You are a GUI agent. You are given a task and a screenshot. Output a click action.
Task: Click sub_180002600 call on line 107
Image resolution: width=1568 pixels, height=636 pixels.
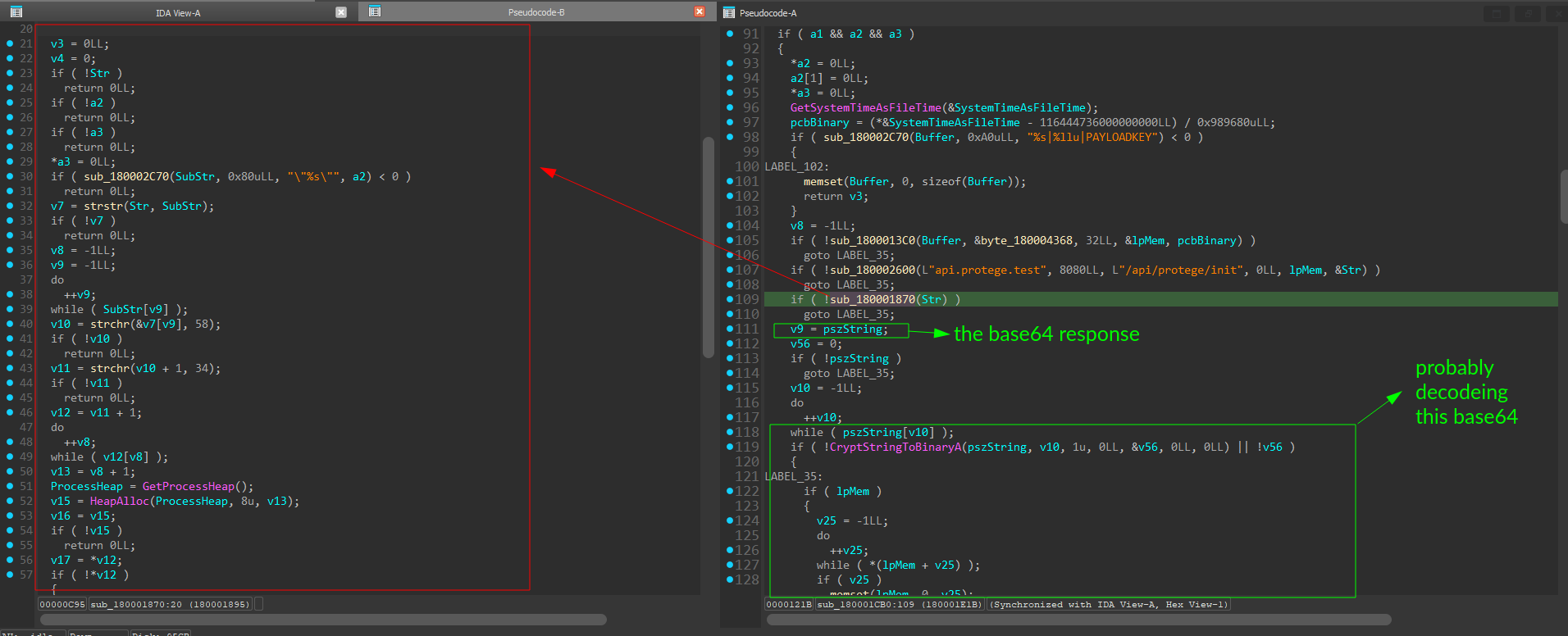(873, 270)
